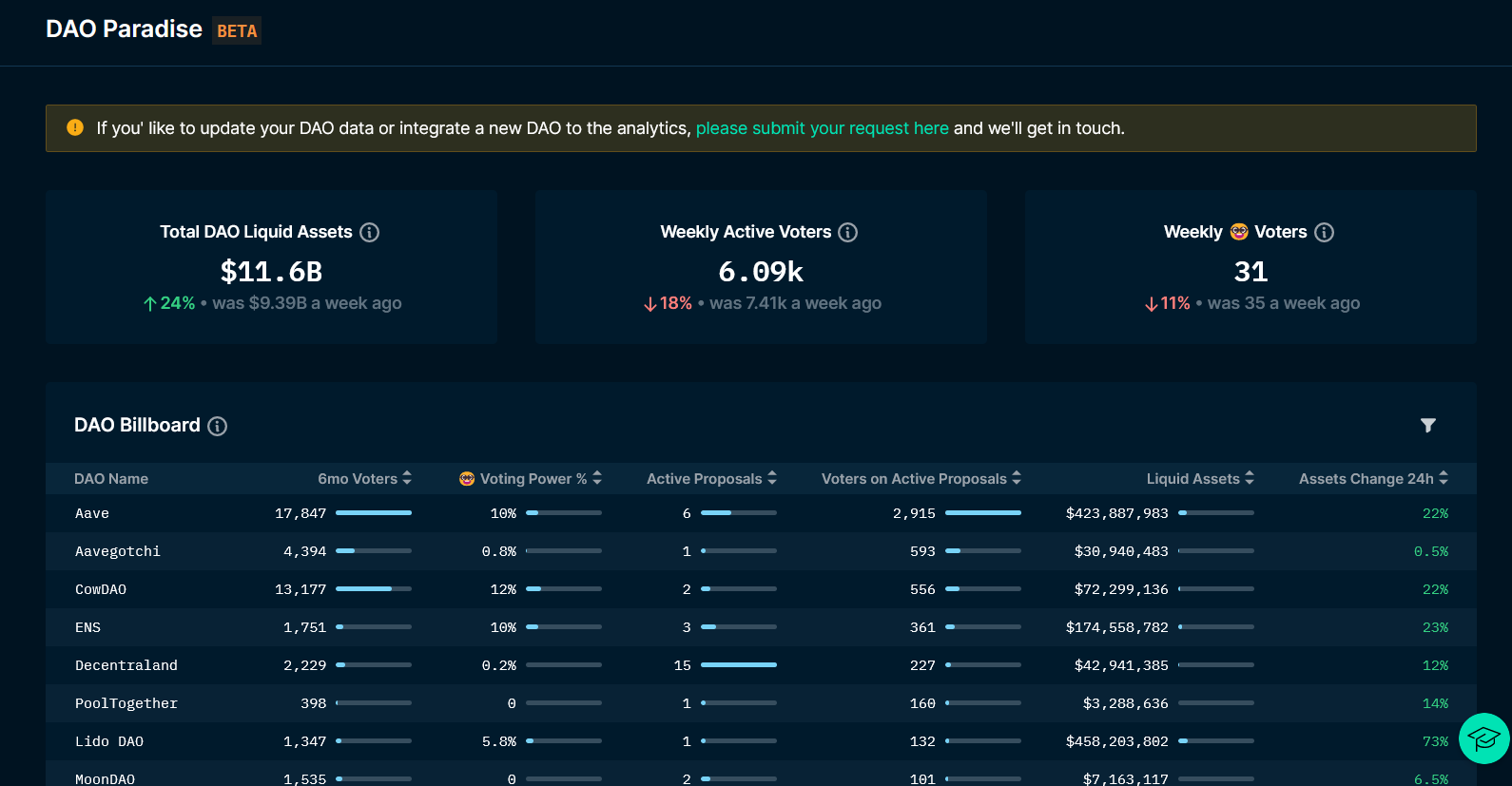Click the whale emoji in the Weekly Voters title
The image size is (1512, 786).
coord(1239,232)
